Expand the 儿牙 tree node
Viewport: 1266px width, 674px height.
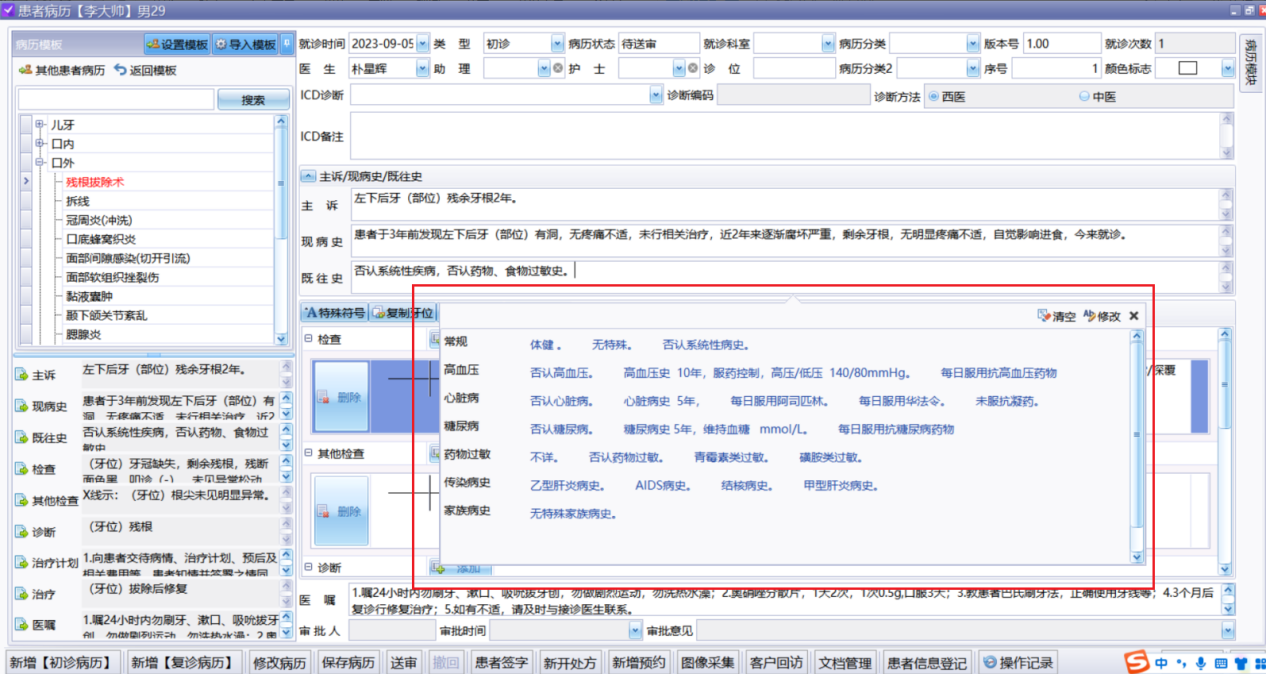40,125
